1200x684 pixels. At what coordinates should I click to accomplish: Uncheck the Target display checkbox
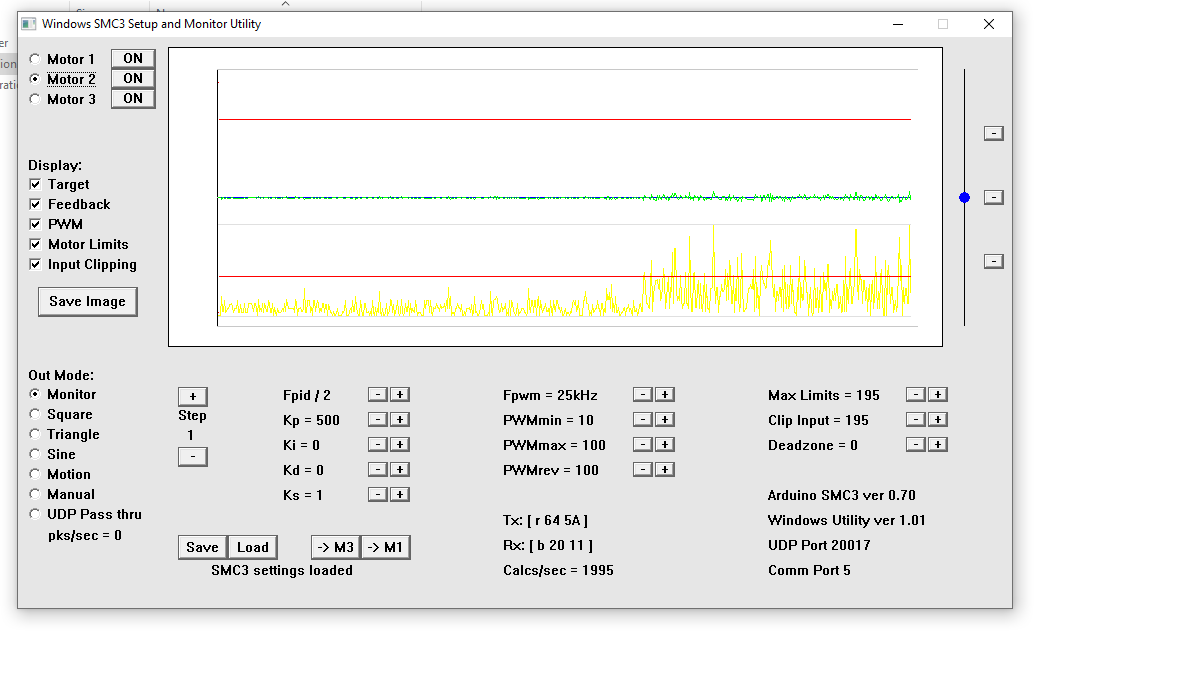click(x=35, y=184)
